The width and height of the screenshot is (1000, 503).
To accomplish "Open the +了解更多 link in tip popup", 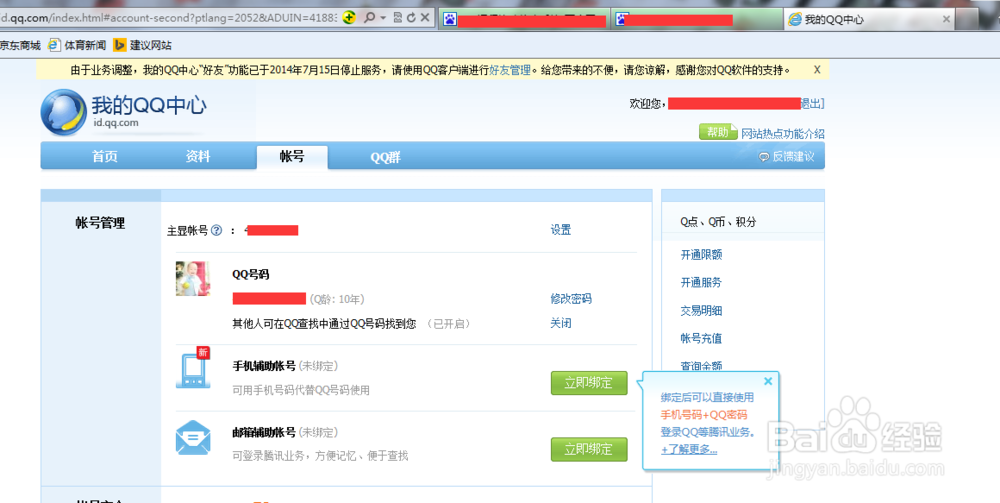I will 689,449.
